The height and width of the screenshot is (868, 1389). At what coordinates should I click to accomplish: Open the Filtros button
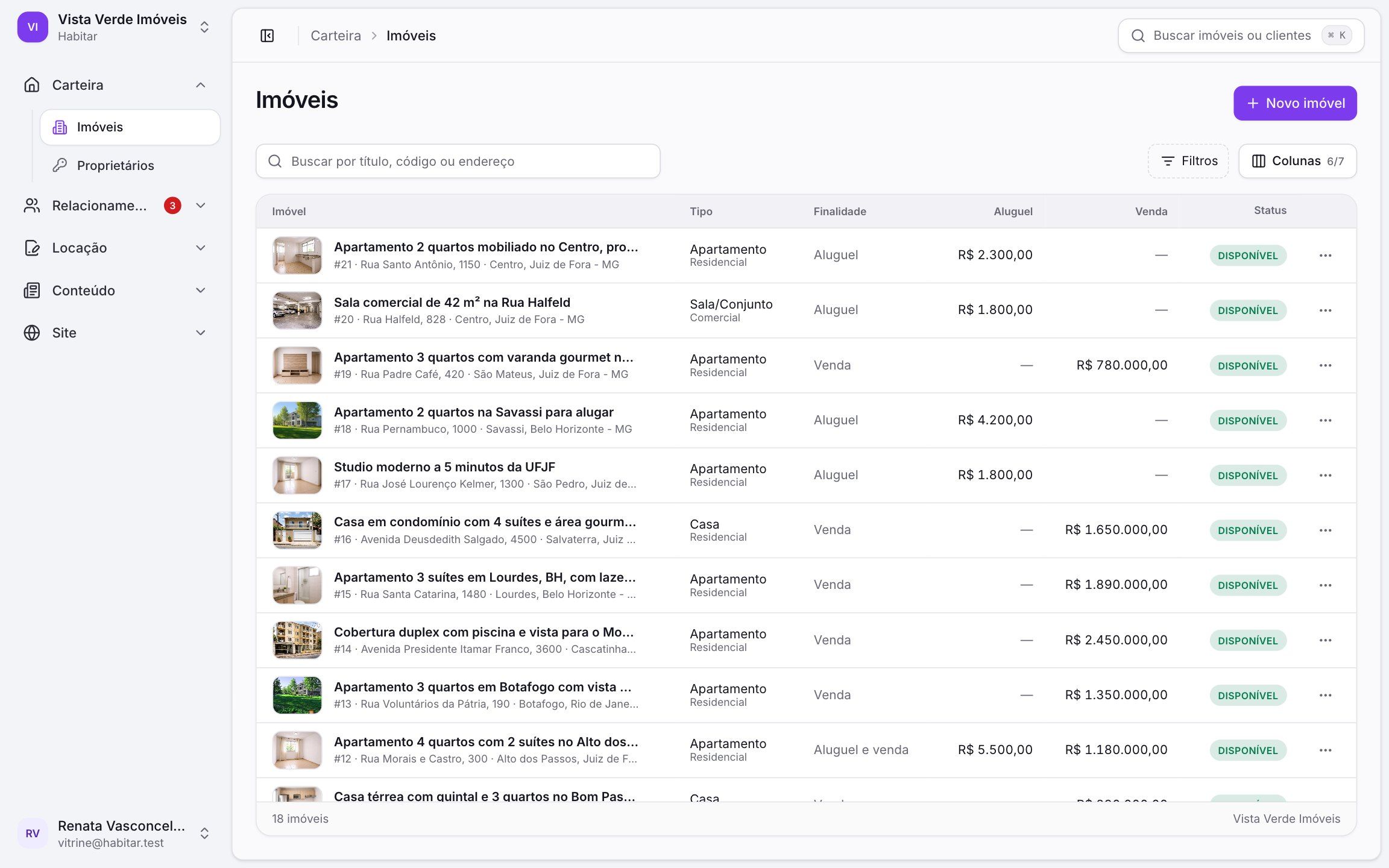(1188, 161)
